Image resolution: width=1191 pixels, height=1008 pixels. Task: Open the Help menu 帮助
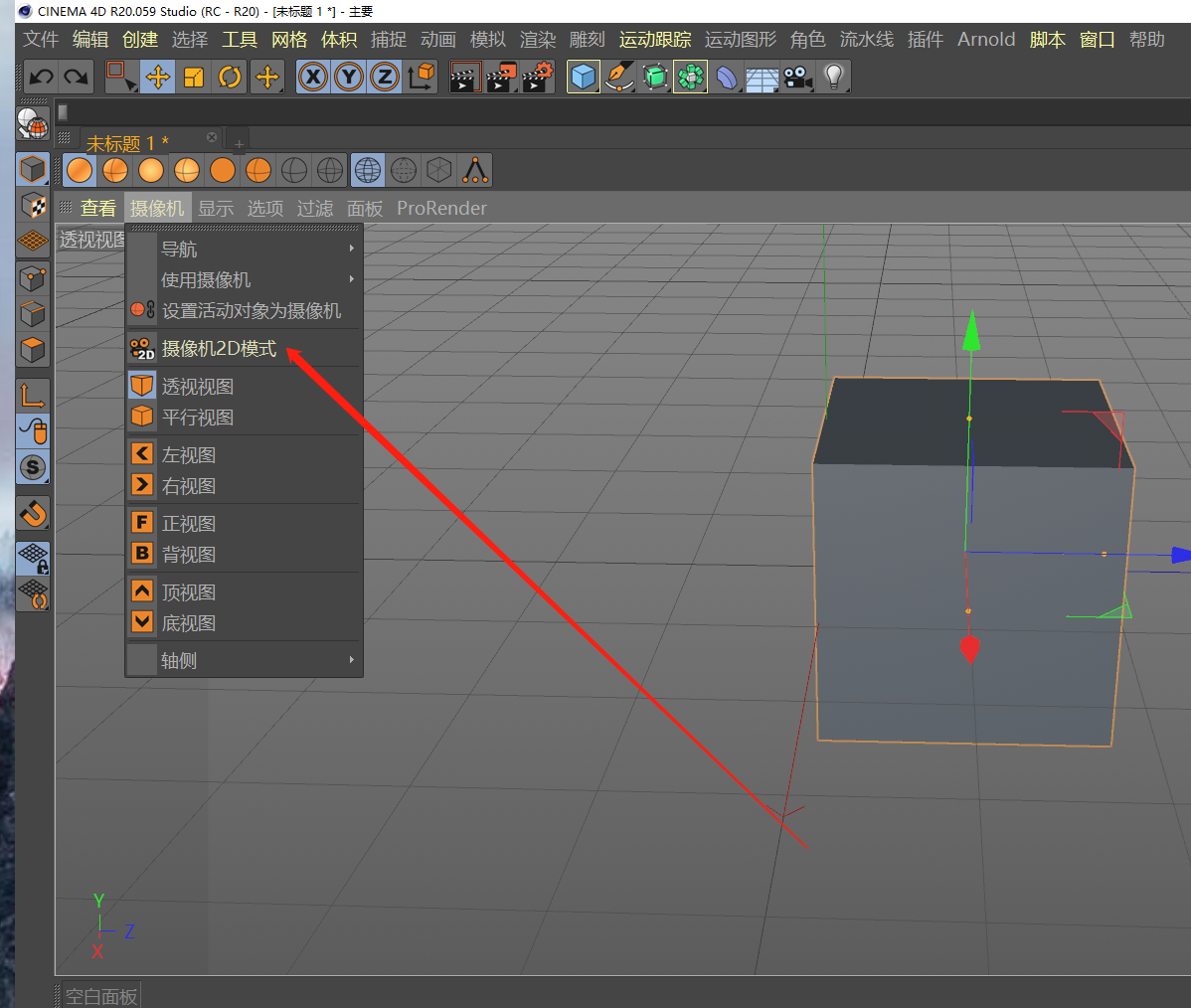1147,40
